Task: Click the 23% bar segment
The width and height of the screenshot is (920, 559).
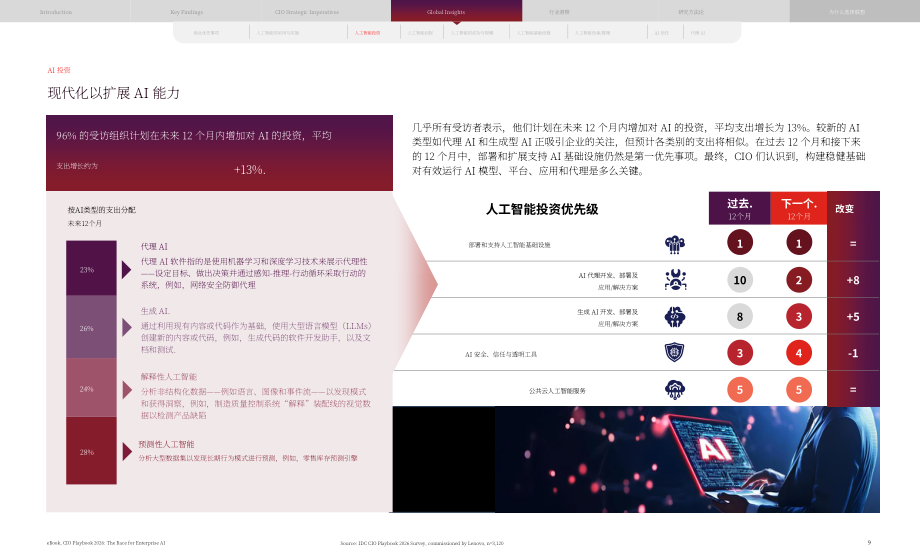Action: click(91, 268)
